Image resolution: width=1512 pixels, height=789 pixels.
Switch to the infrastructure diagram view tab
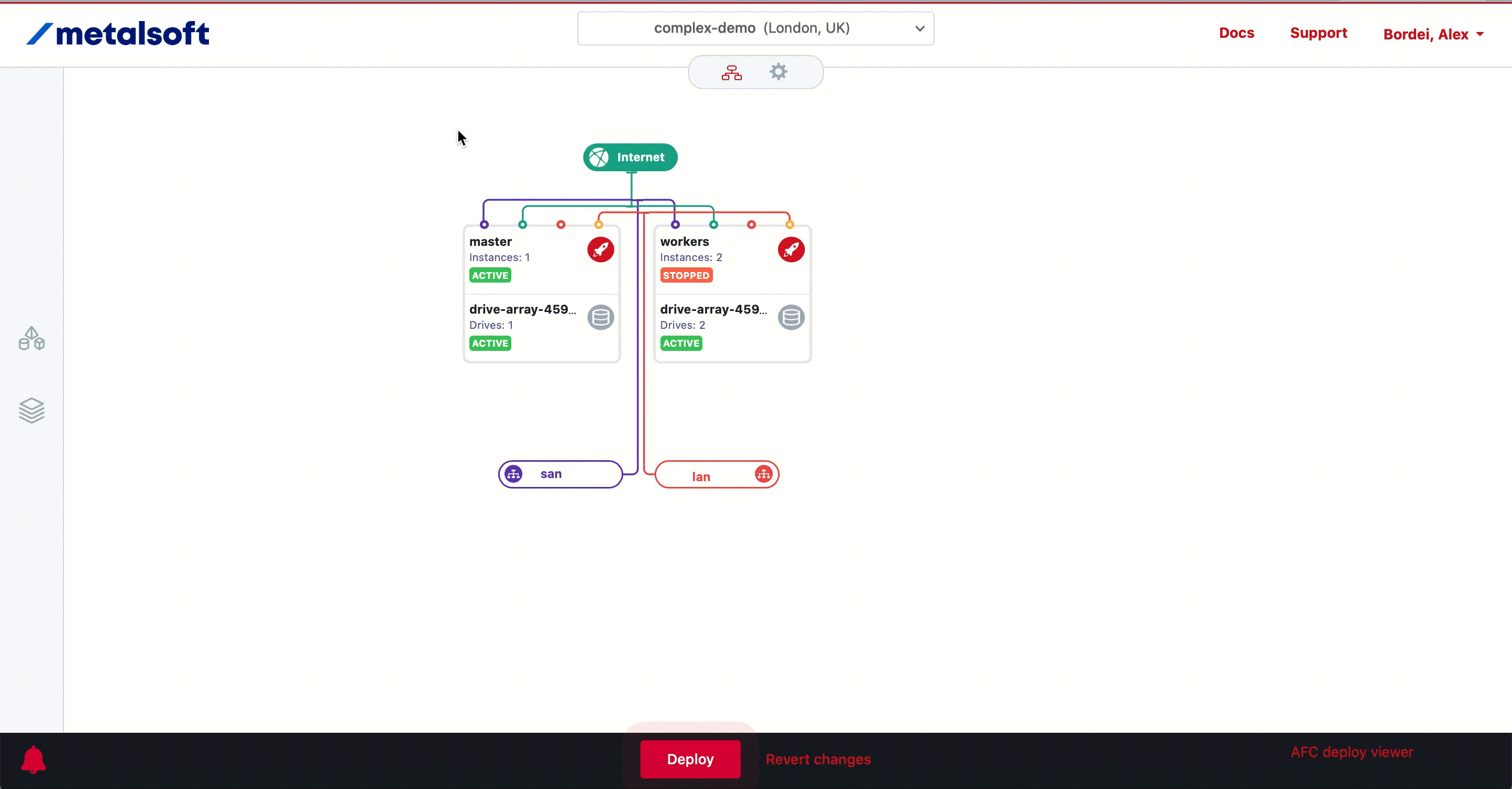731,72
